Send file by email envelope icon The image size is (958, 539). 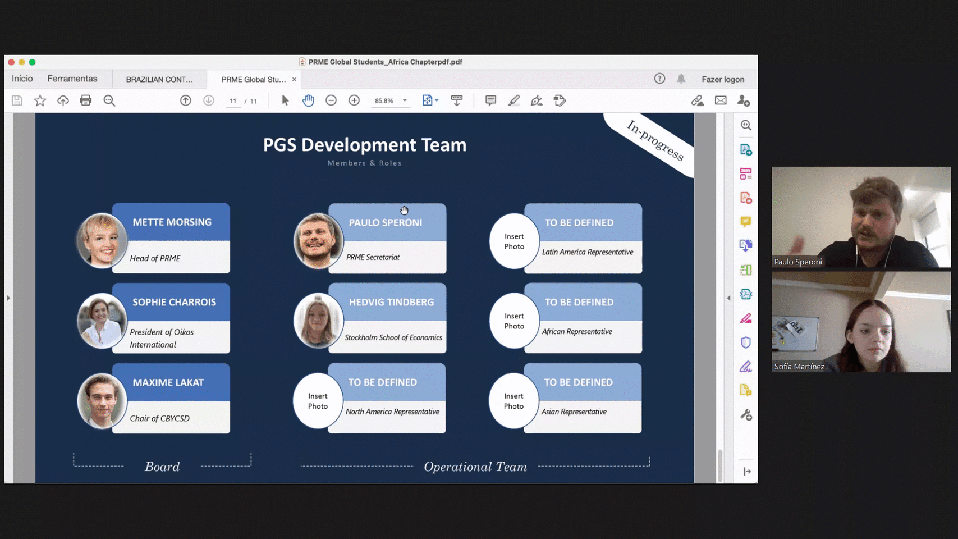[x=721, y=100]
